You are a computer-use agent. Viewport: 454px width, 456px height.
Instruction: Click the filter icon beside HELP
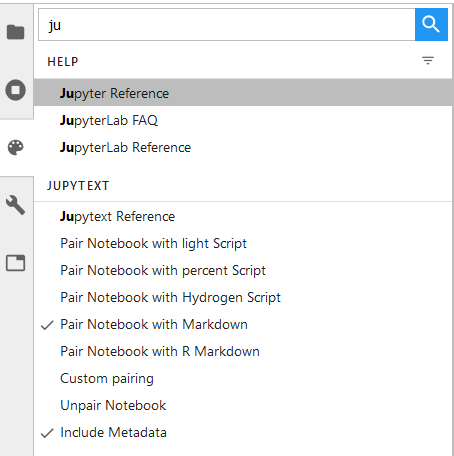click(x=428, y=61)
